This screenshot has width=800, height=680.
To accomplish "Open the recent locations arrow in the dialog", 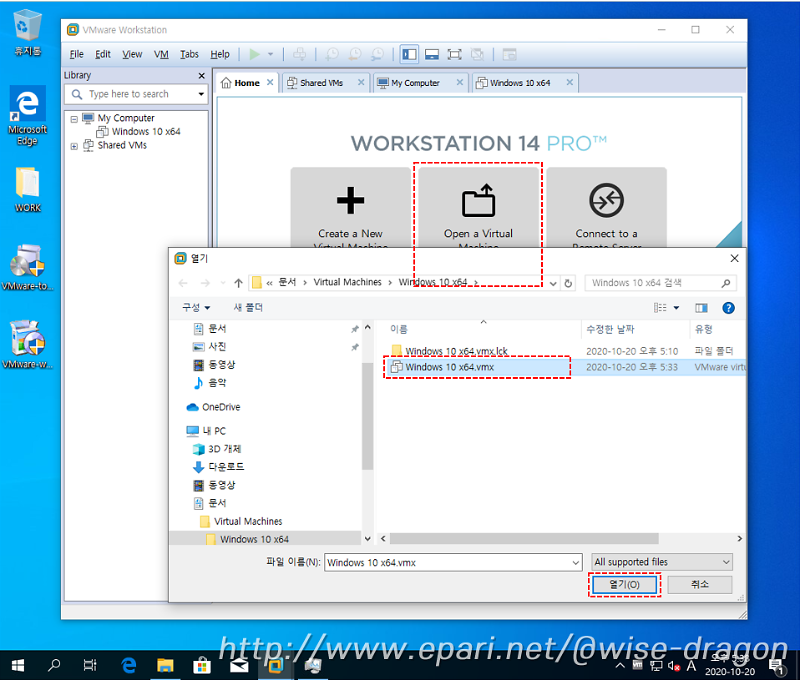I will (x=223, y=283).
